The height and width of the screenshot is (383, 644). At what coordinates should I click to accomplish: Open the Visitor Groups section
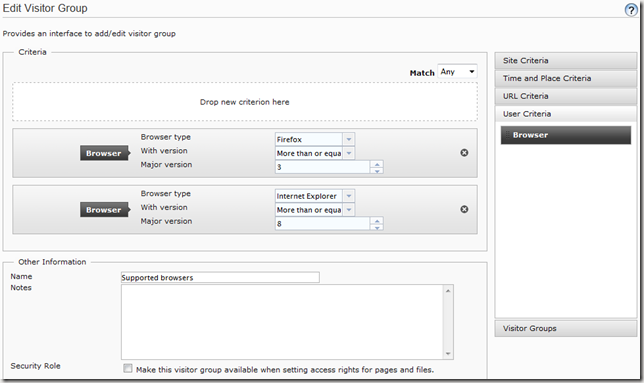click(x=566, y=328)
